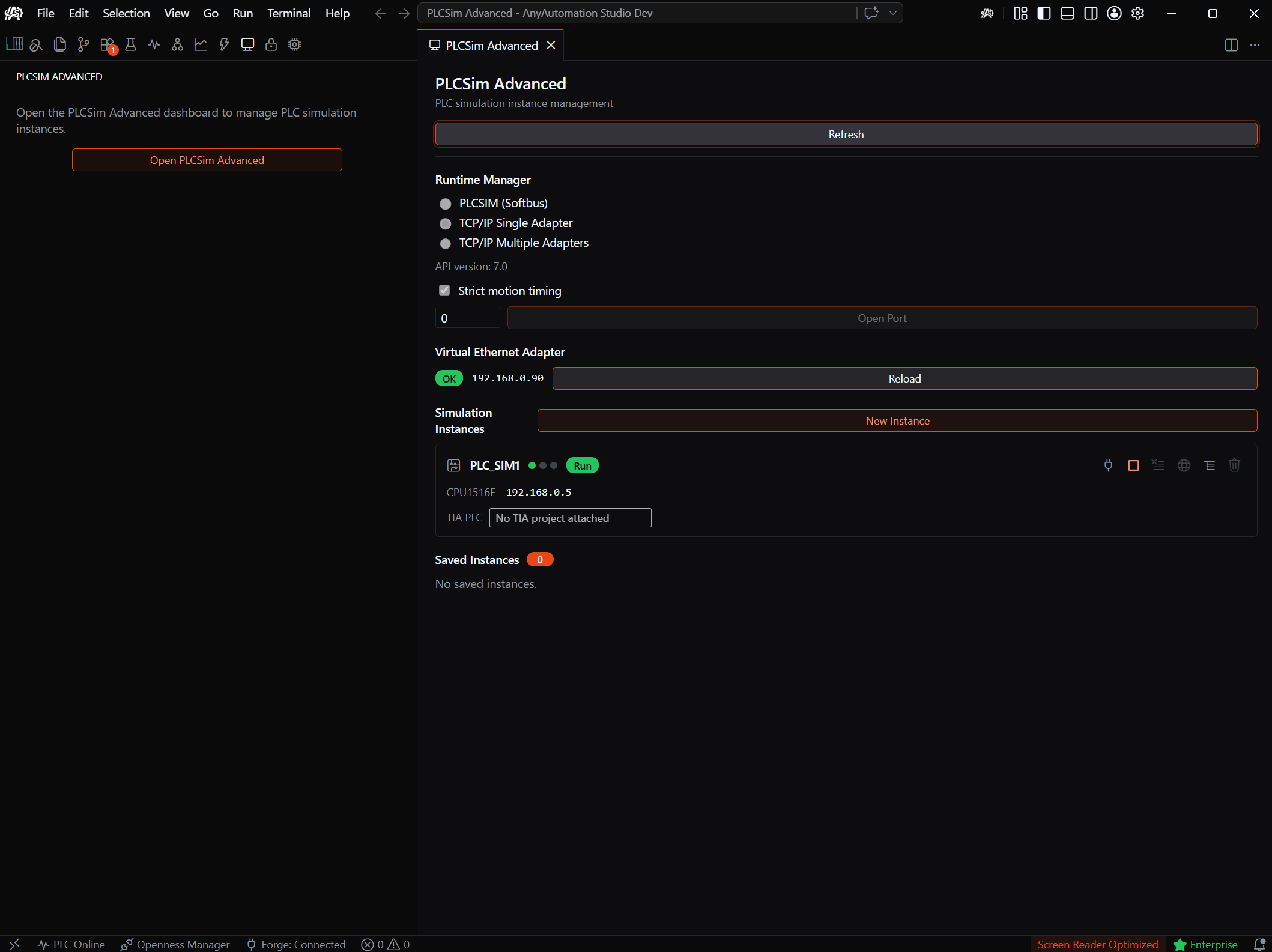This screenshot has width=1272, height=952.
Task: Open the Selection menu
Action: (126, 13)
